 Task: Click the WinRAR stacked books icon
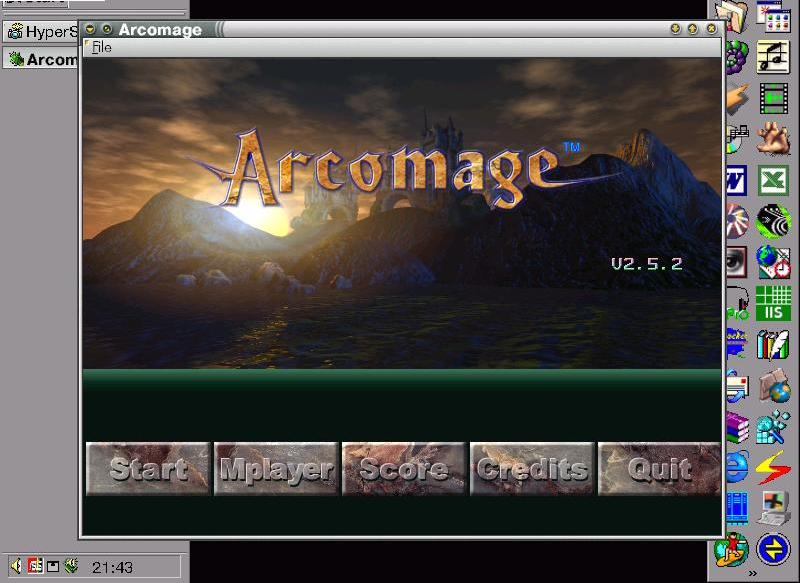(x=737, y=426)
